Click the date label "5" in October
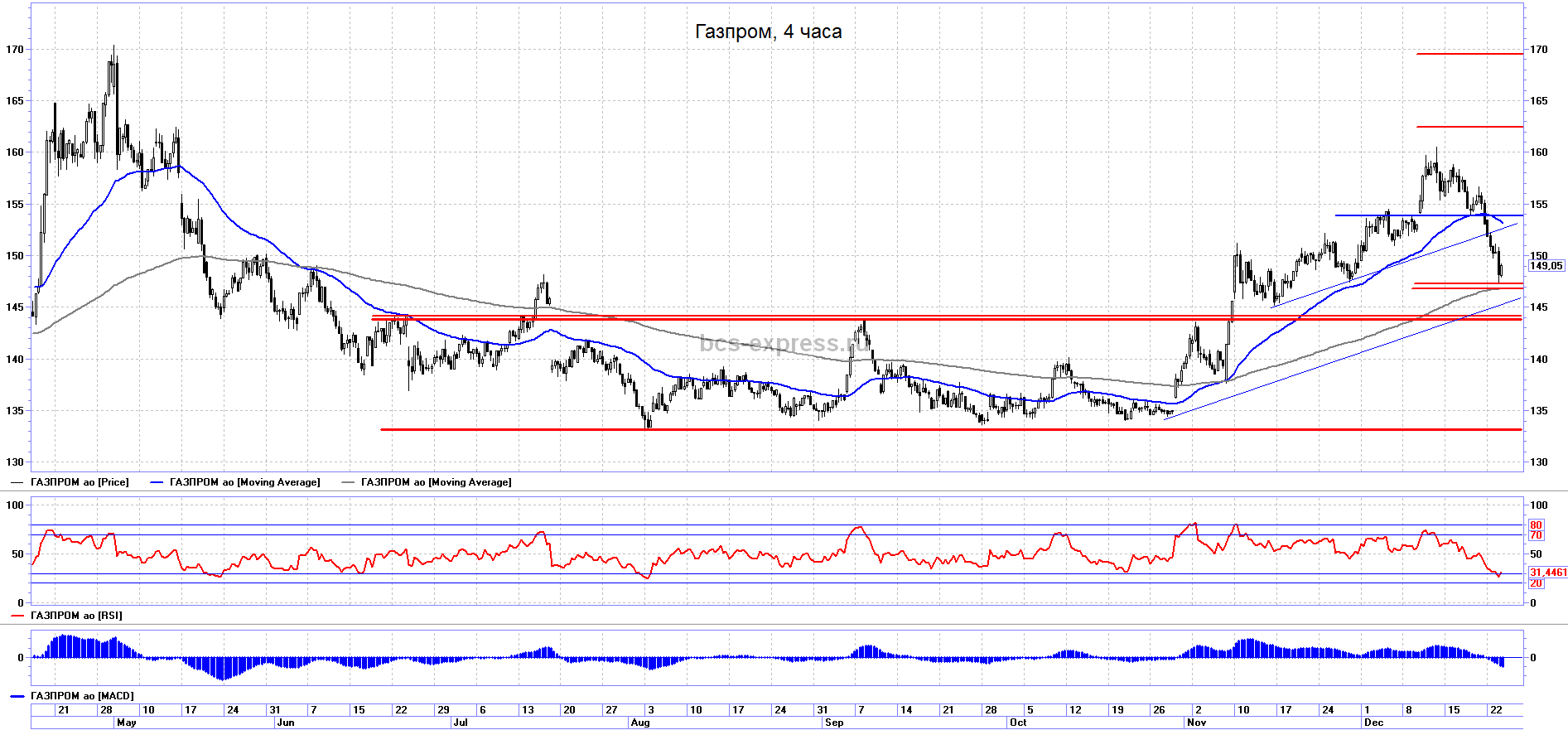 coord(1030,710)
